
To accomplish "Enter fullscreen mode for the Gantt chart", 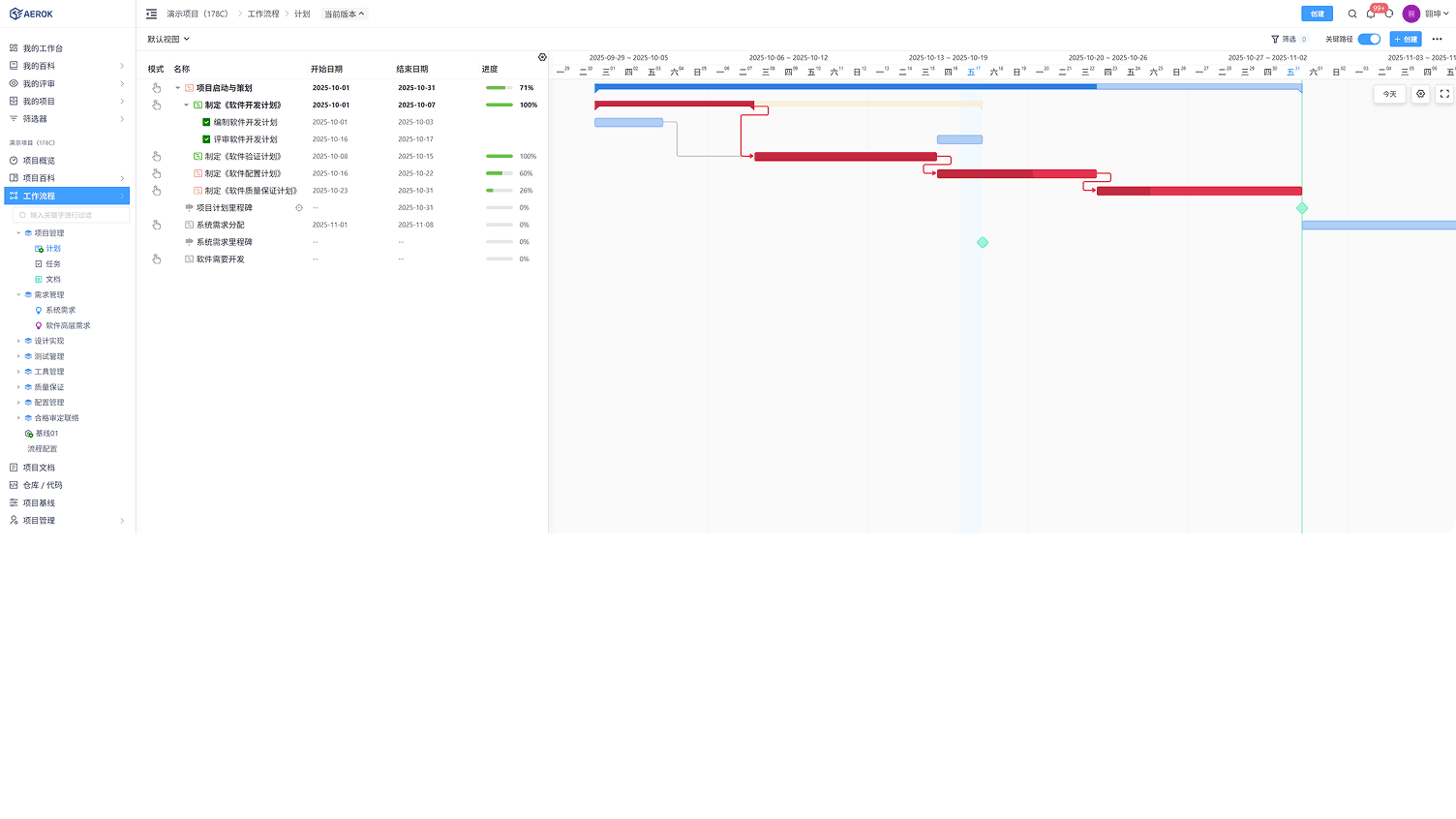I will coord(1443,94).
